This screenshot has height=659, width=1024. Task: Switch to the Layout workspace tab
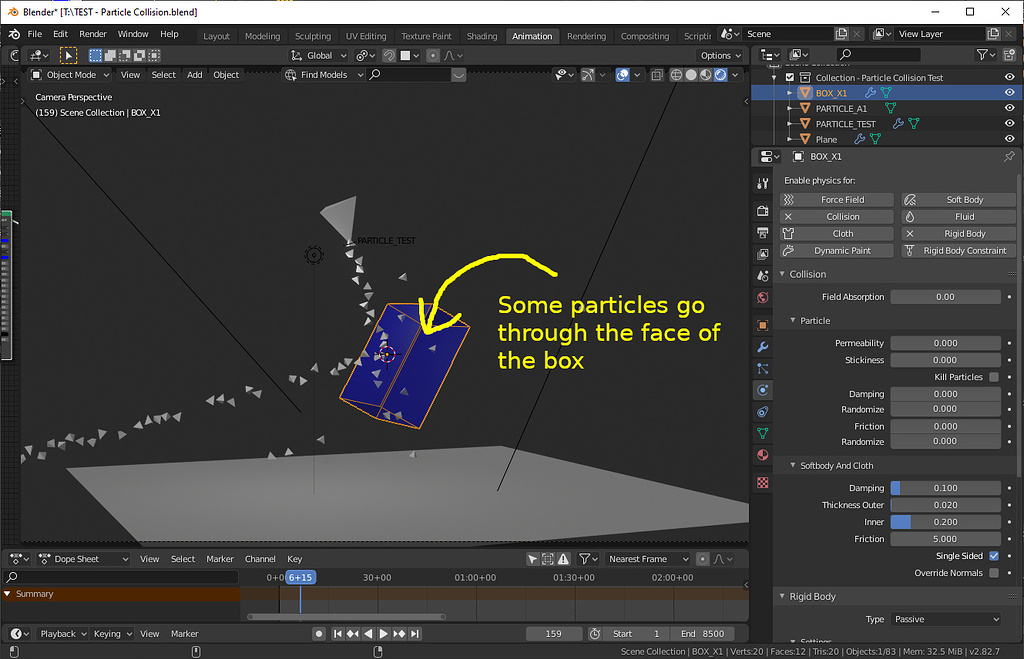point(216,36)
